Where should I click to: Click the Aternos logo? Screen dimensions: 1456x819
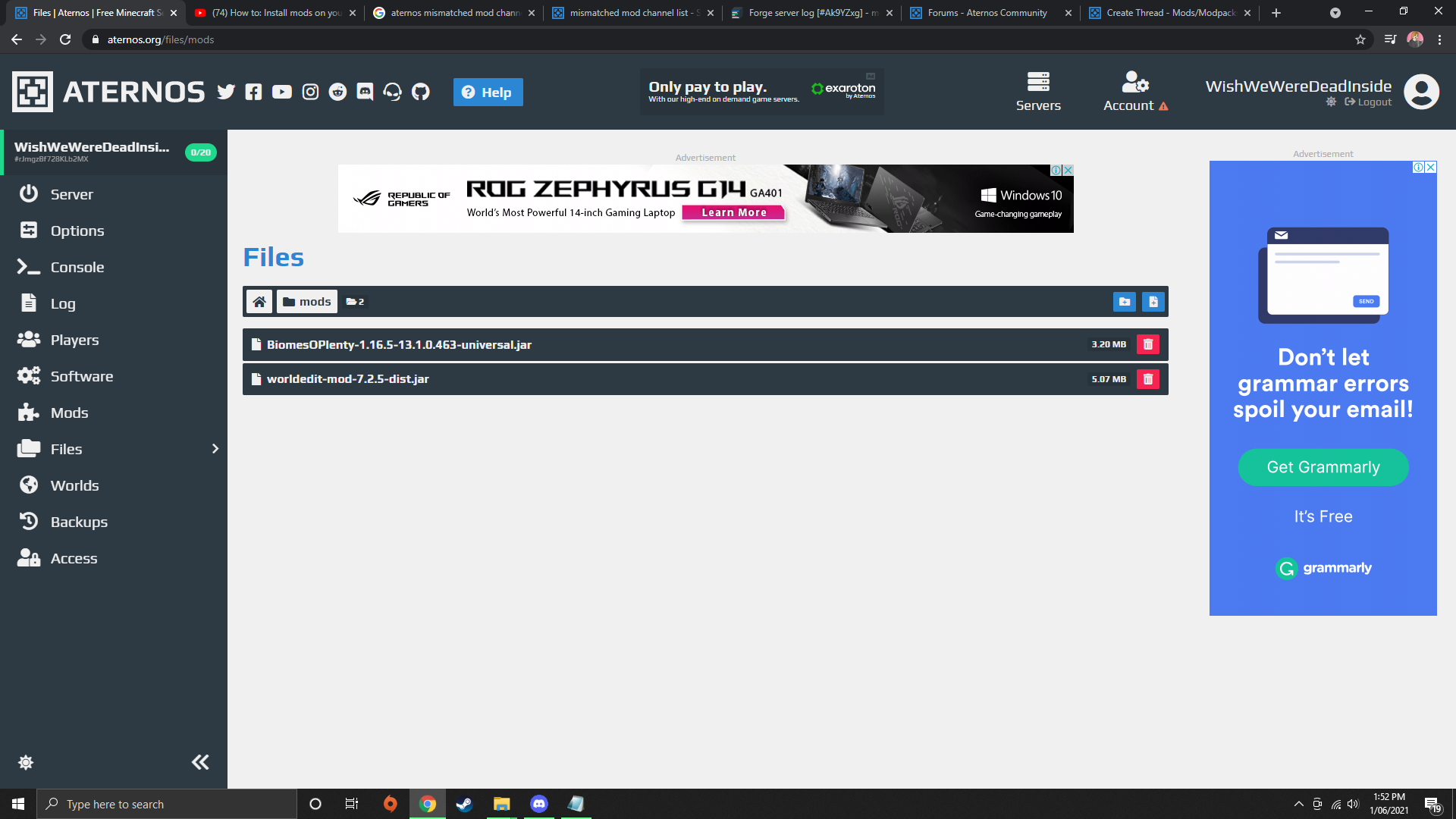pyautogui.click(x=108, y=92)
